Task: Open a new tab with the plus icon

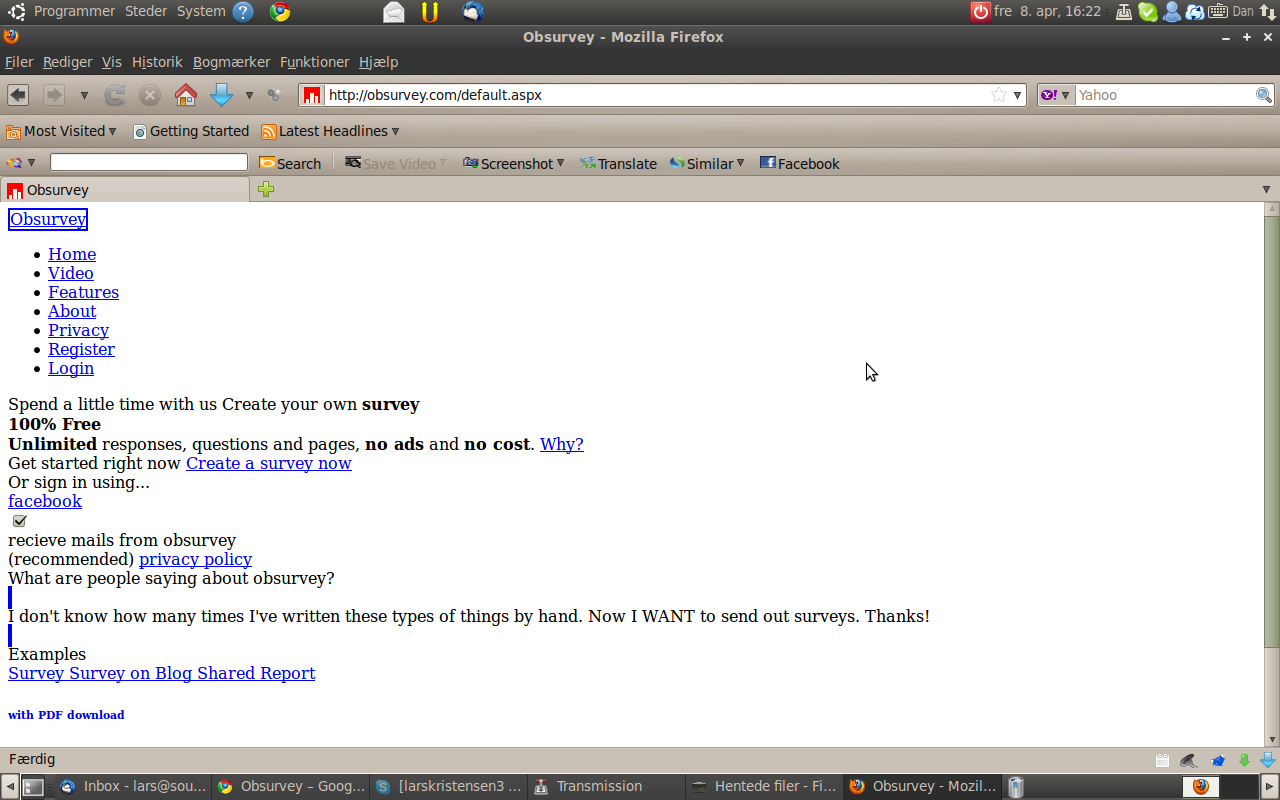Action: [x=266, y=189]
